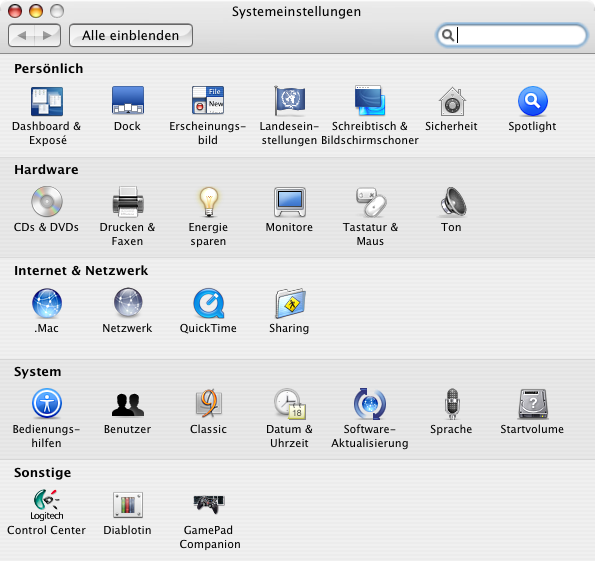Open CDs & DVDs settings
The width and height of the screenshot is (595, 561).
point(47,201)
